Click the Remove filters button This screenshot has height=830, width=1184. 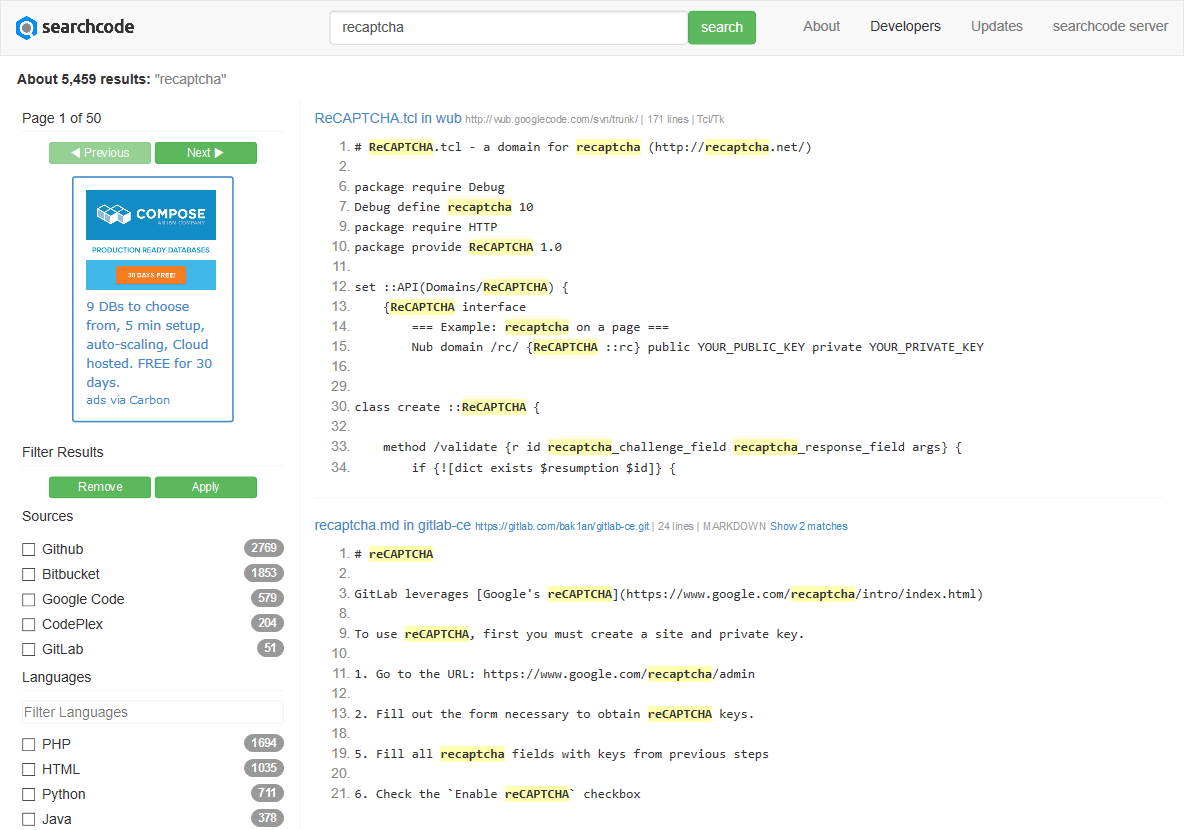tap(99, 487)
